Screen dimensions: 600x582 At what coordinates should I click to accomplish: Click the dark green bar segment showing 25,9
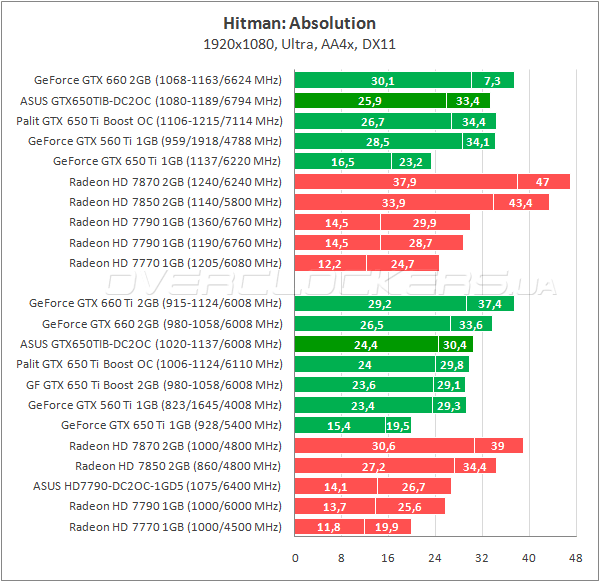370,101
